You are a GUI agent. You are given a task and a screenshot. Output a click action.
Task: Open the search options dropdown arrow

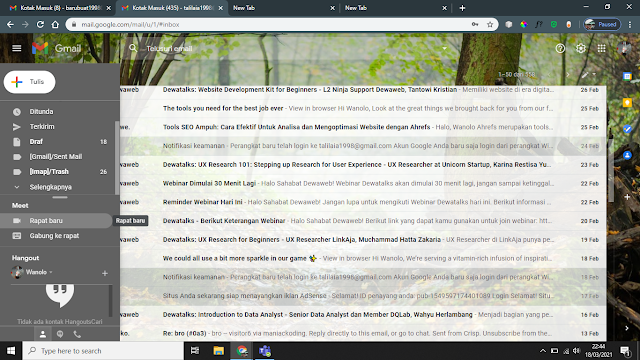pyautogui.click(x=444, y=49)
